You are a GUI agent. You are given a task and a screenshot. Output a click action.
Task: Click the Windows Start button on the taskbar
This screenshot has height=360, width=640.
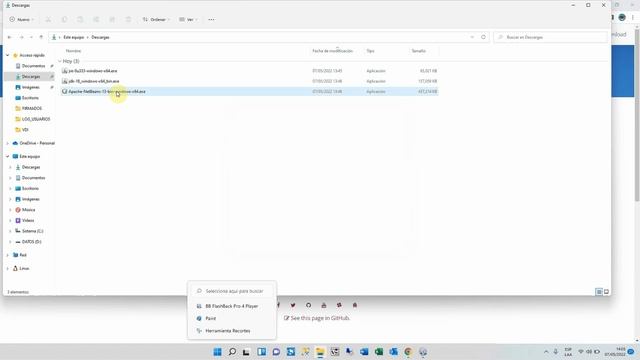click(x=218, y=352)
